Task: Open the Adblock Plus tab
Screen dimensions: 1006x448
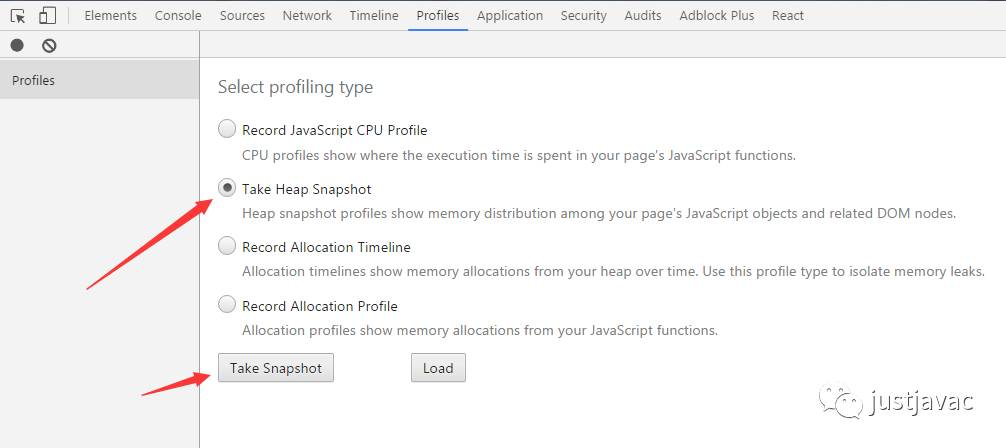Action: pyautogui.click(x=716, y=15)
